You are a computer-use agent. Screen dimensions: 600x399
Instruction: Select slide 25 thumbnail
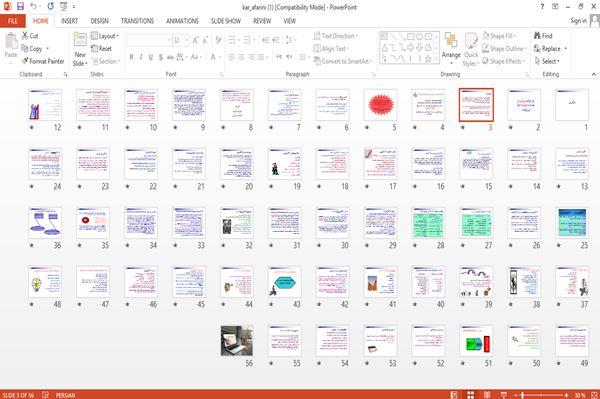(x=572, y=223)
